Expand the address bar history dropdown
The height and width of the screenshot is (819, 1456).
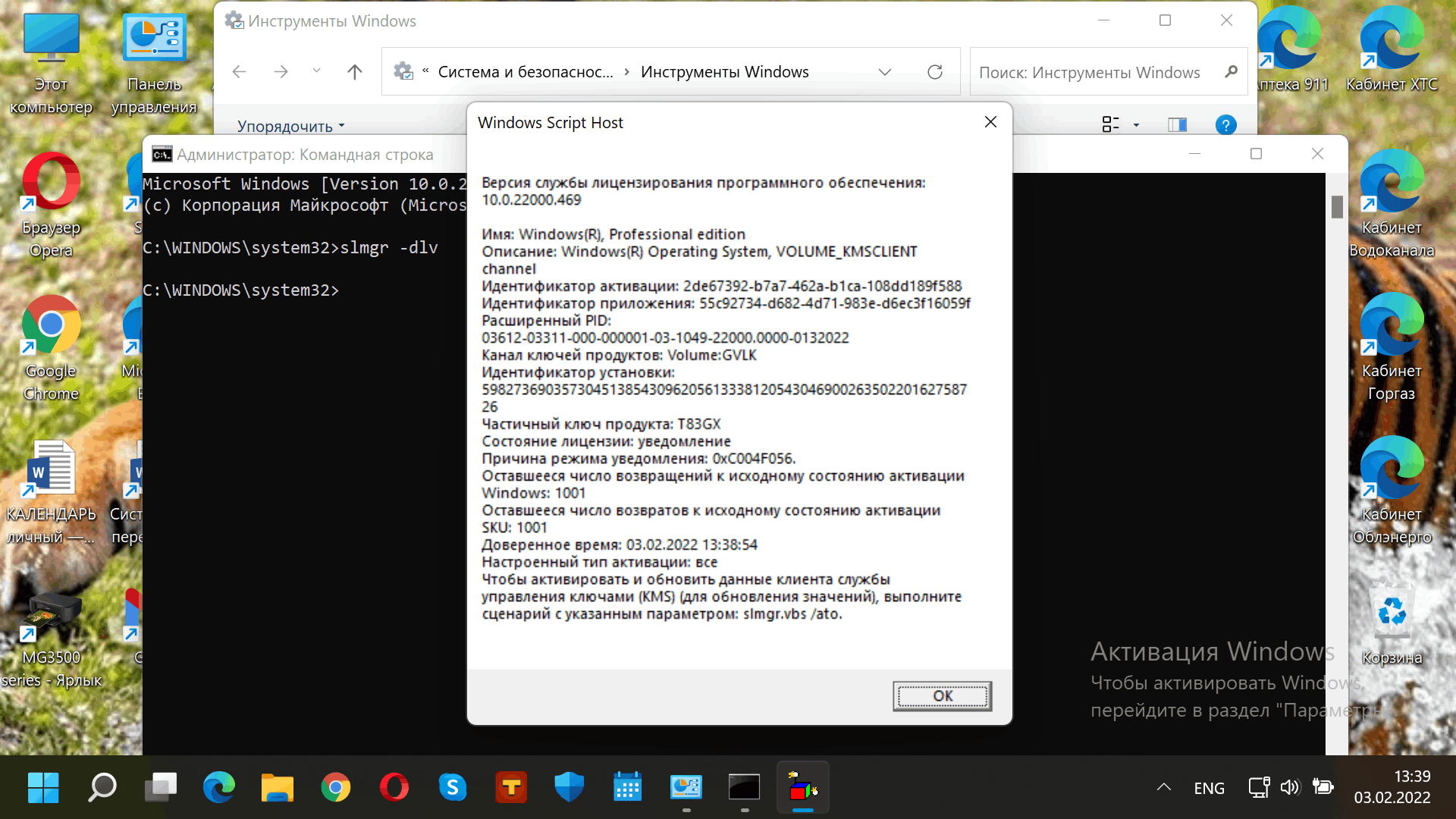[x=884, y=72]
